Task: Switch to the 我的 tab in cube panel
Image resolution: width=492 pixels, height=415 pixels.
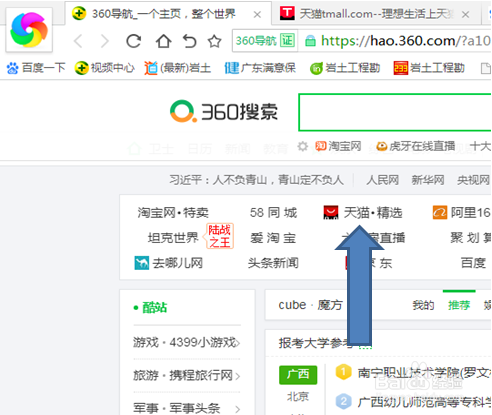Action: click(x=423, y=305)
